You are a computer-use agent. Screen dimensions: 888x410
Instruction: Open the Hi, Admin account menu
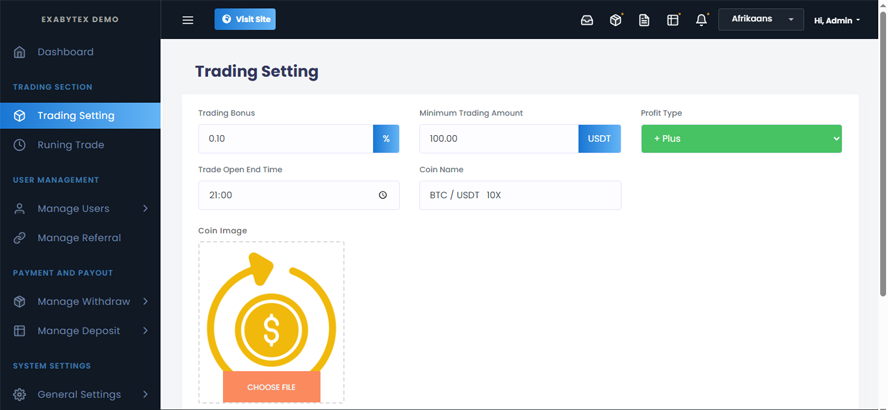[837, 20]
